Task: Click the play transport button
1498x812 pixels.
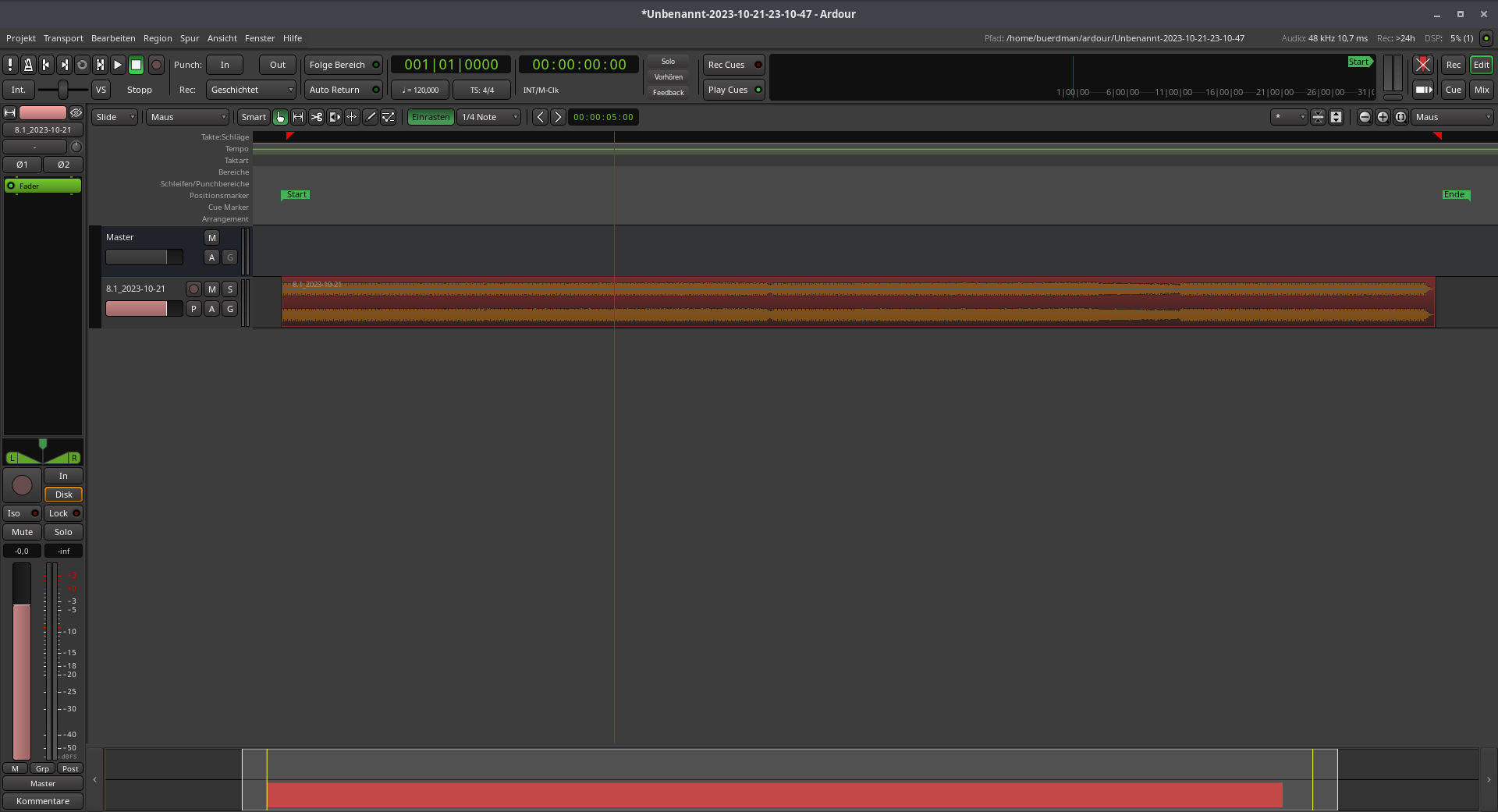Action: pos(118,65)
